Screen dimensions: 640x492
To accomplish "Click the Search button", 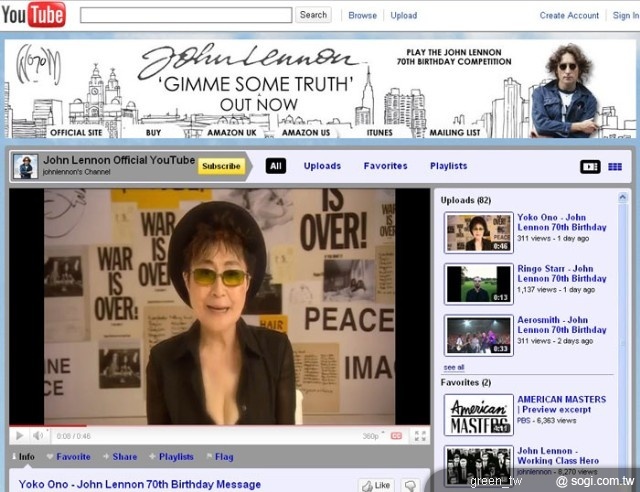I will (313, 15).
